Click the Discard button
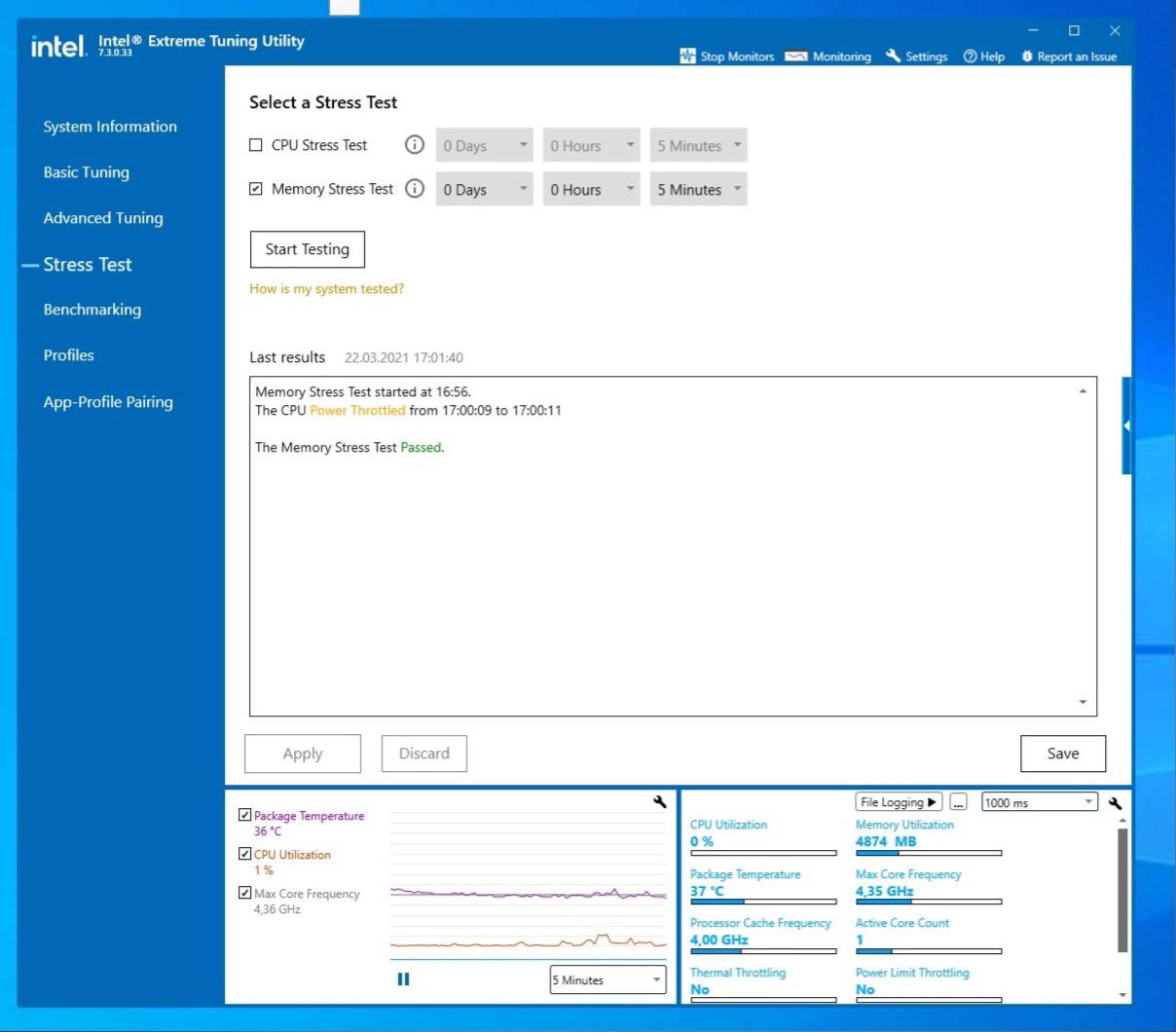This screenshot has height=1032, width=1176. click(424, 754)
